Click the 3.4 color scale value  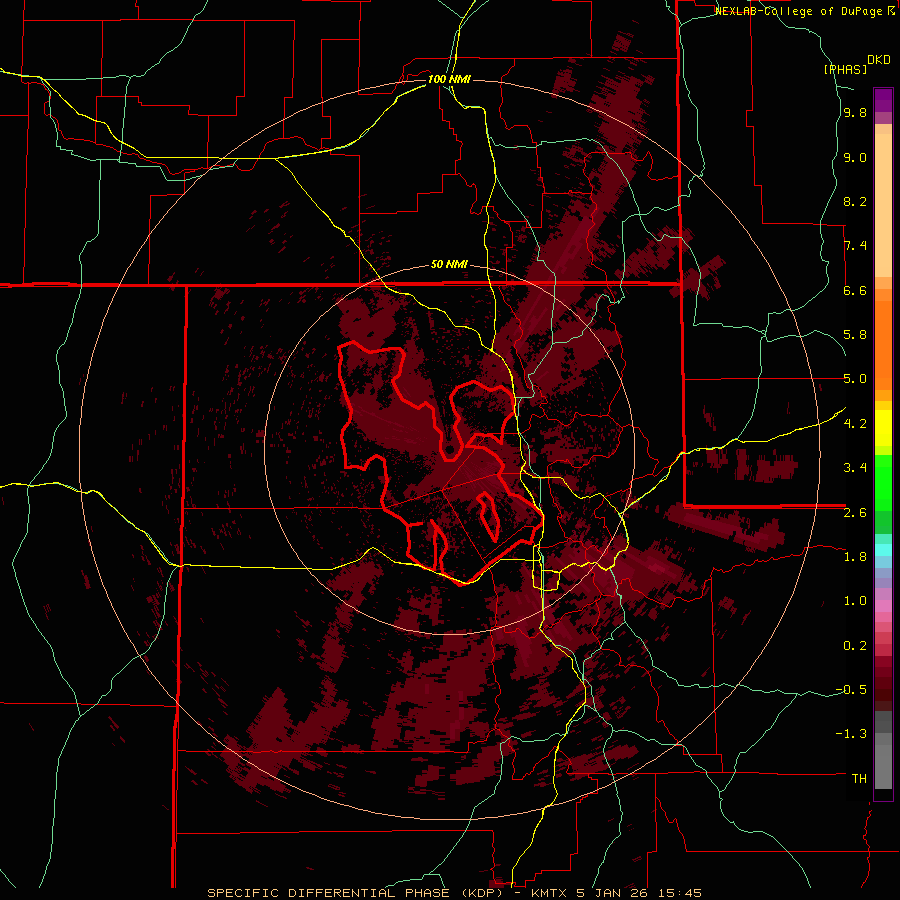[x=855, y=468]
